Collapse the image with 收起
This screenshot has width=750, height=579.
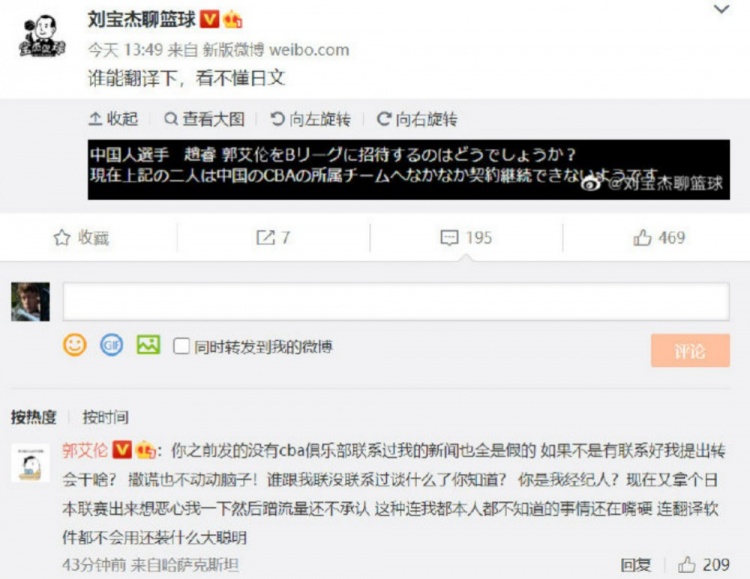click(x=113, y=119)
